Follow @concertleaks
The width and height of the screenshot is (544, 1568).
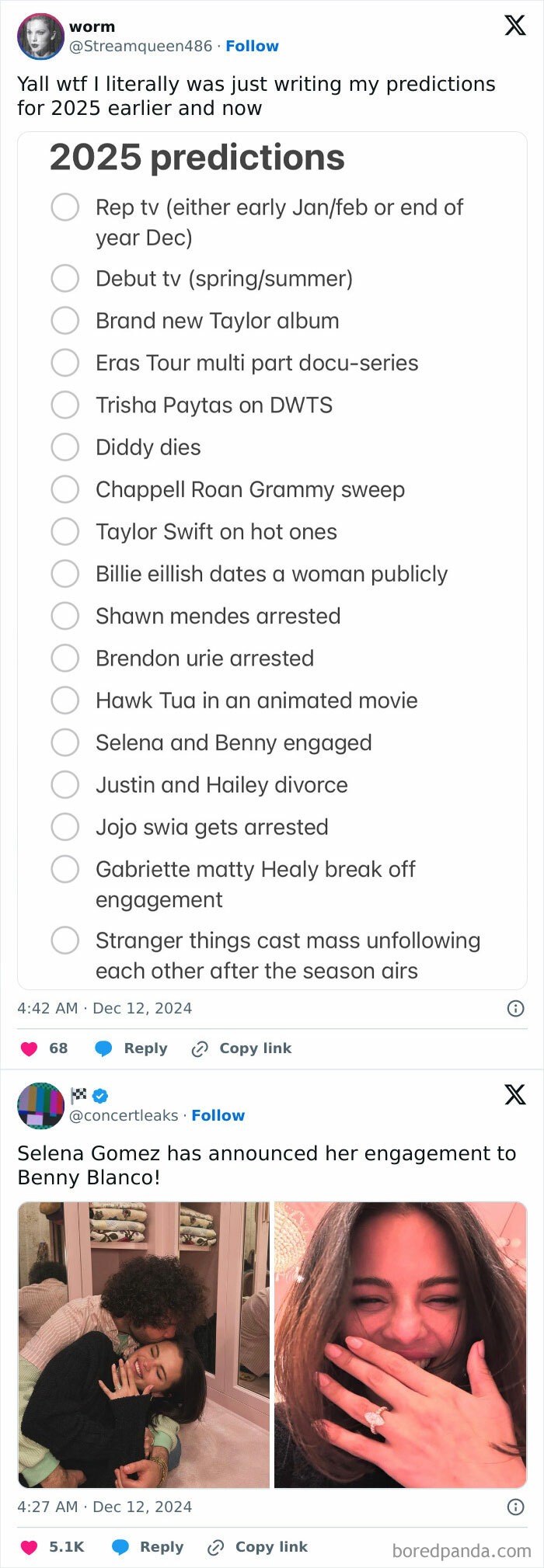tap(218, 1115)
